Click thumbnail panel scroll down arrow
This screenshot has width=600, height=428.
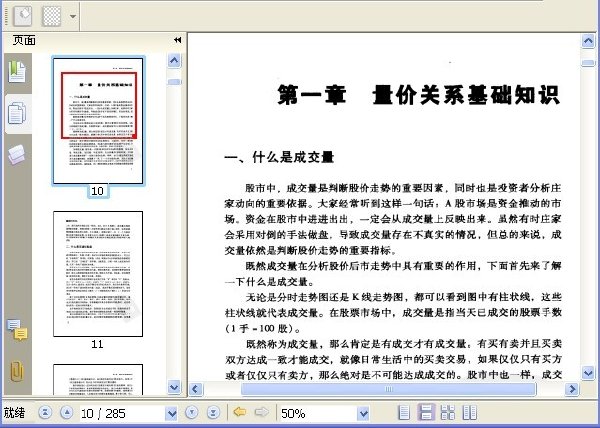(x=174, y=387)
